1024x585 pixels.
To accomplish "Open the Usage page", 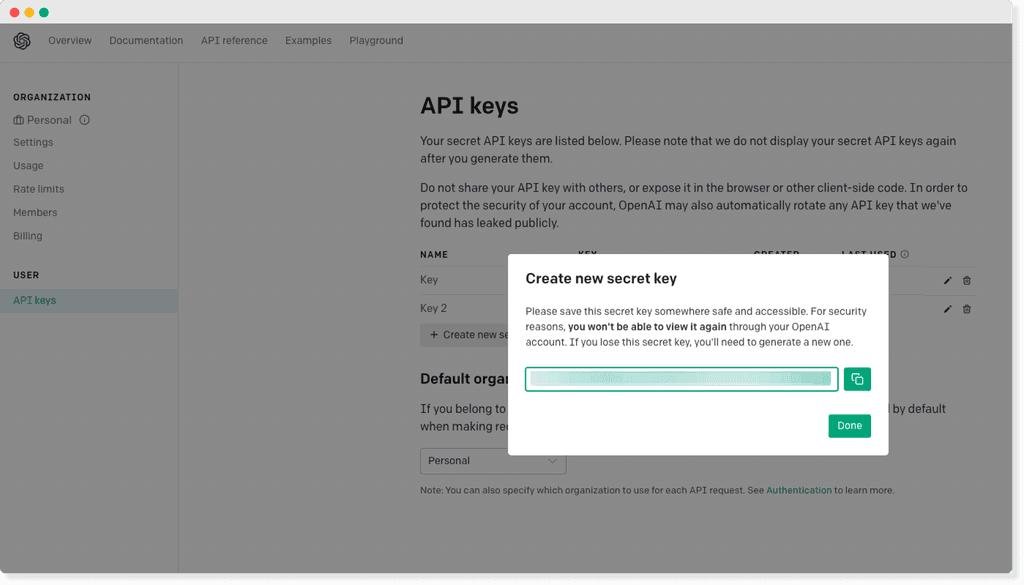I will (x=27, y=165).
